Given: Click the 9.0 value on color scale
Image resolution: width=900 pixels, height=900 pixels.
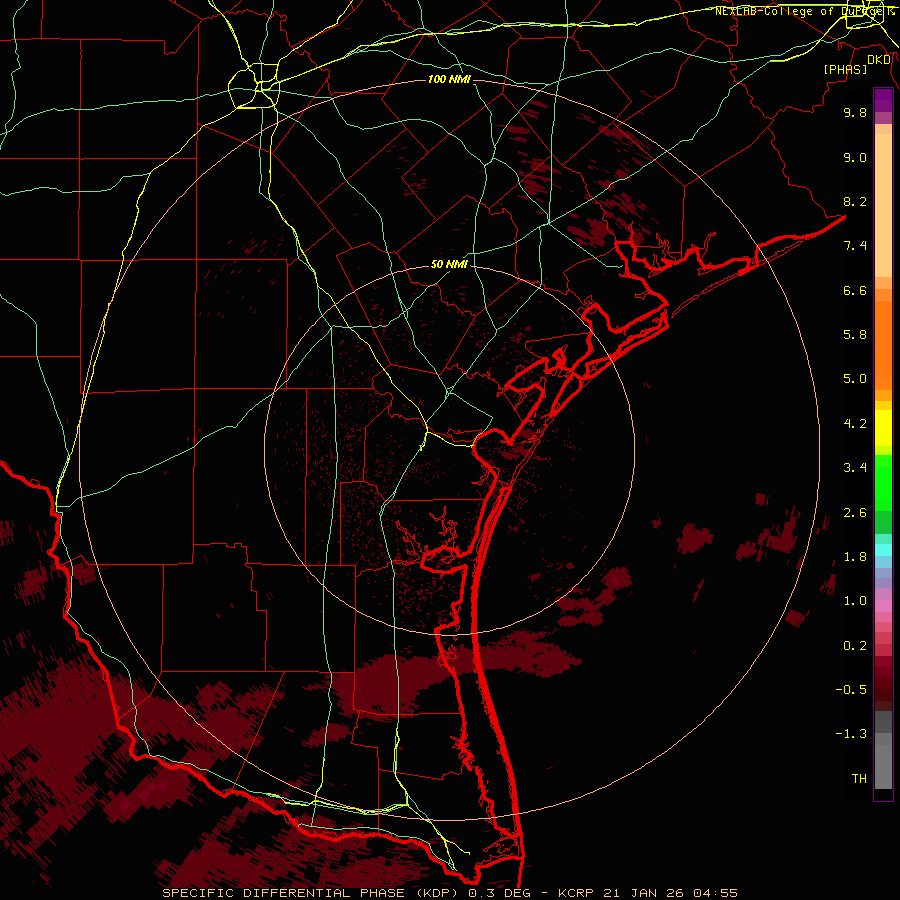Looking at the screenshot, I should pos(855,157).
